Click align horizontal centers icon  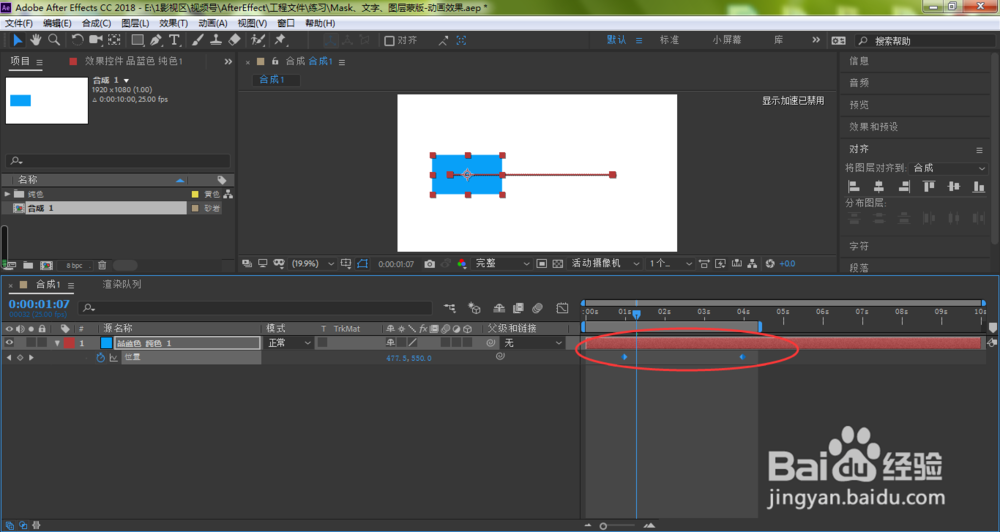click(879, 186)
